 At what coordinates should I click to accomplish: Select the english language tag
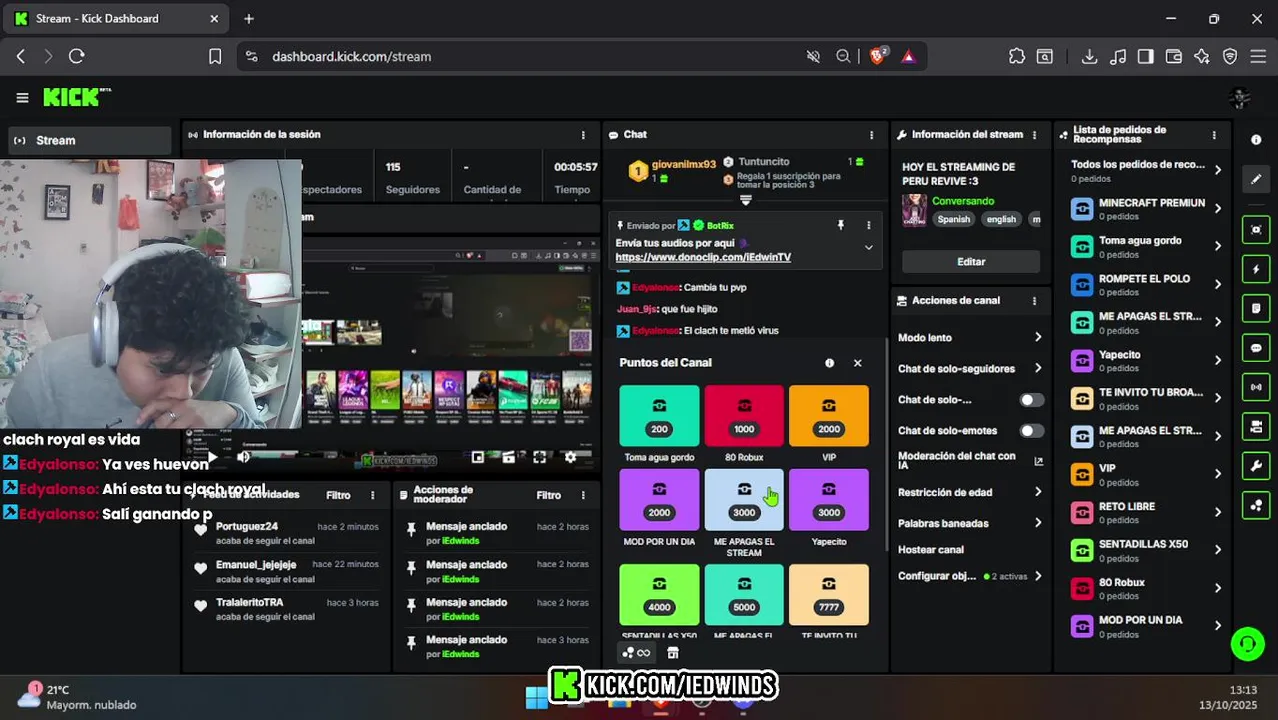tap(1001, 219)
